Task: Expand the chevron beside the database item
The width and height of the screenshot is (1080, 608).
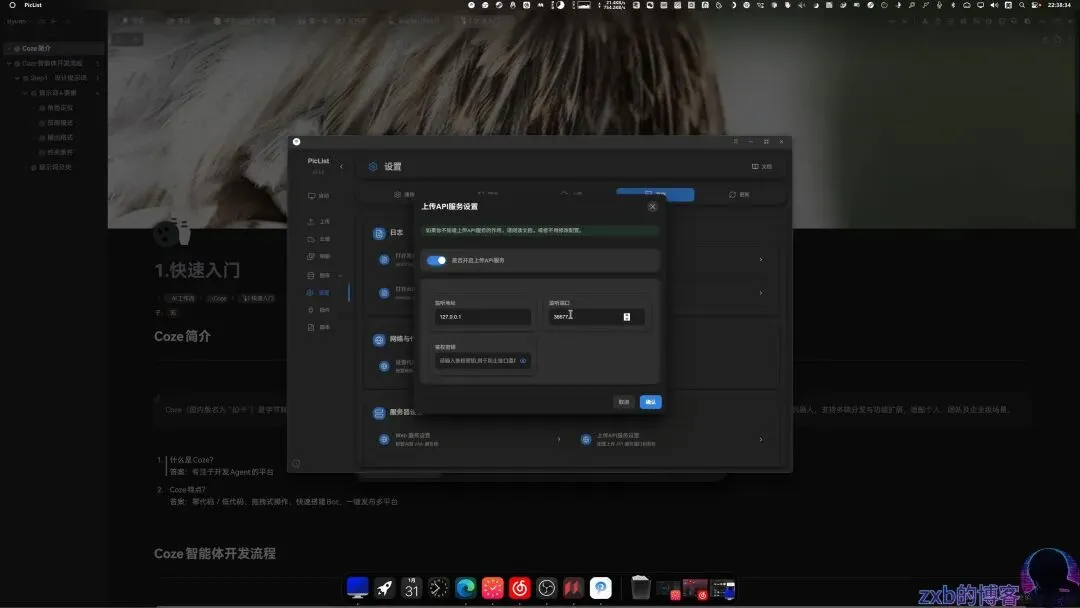Action: tap(340, 275)
